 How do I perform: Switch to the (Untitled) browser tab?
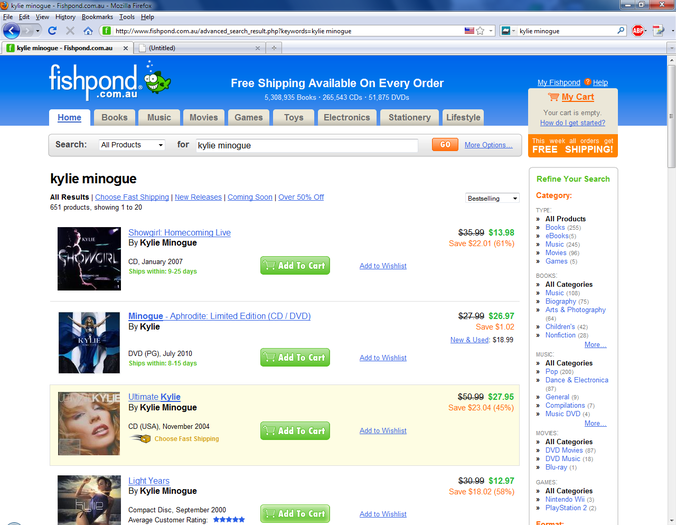coord(198,48)
